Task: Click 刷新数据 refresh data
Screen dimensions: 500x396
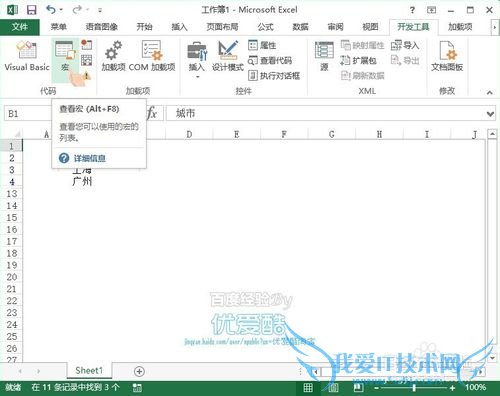Action: (x=362, y=76)
